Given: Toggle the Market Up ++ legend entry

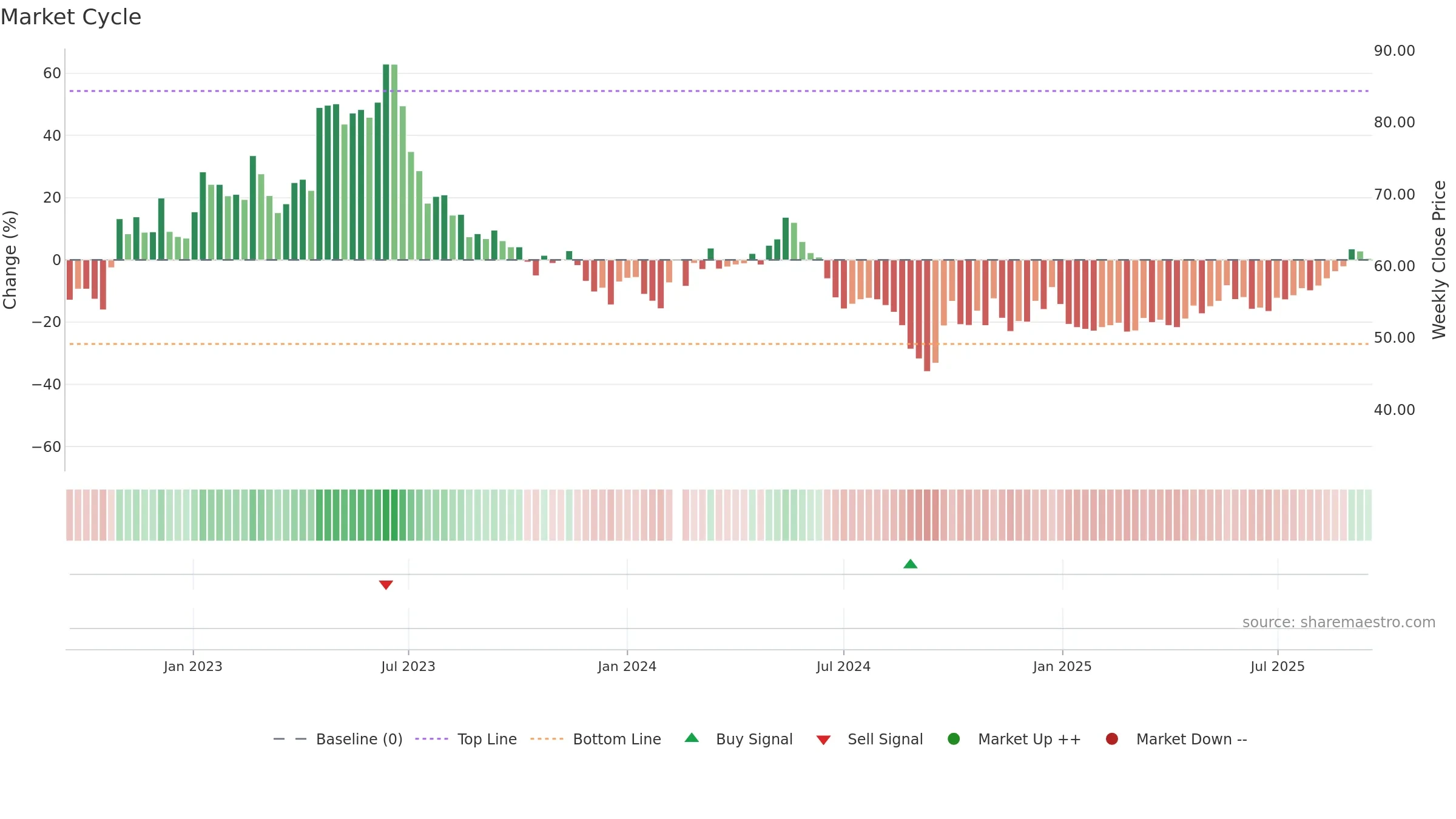Looking at the screenshot, I should 1014,739.
